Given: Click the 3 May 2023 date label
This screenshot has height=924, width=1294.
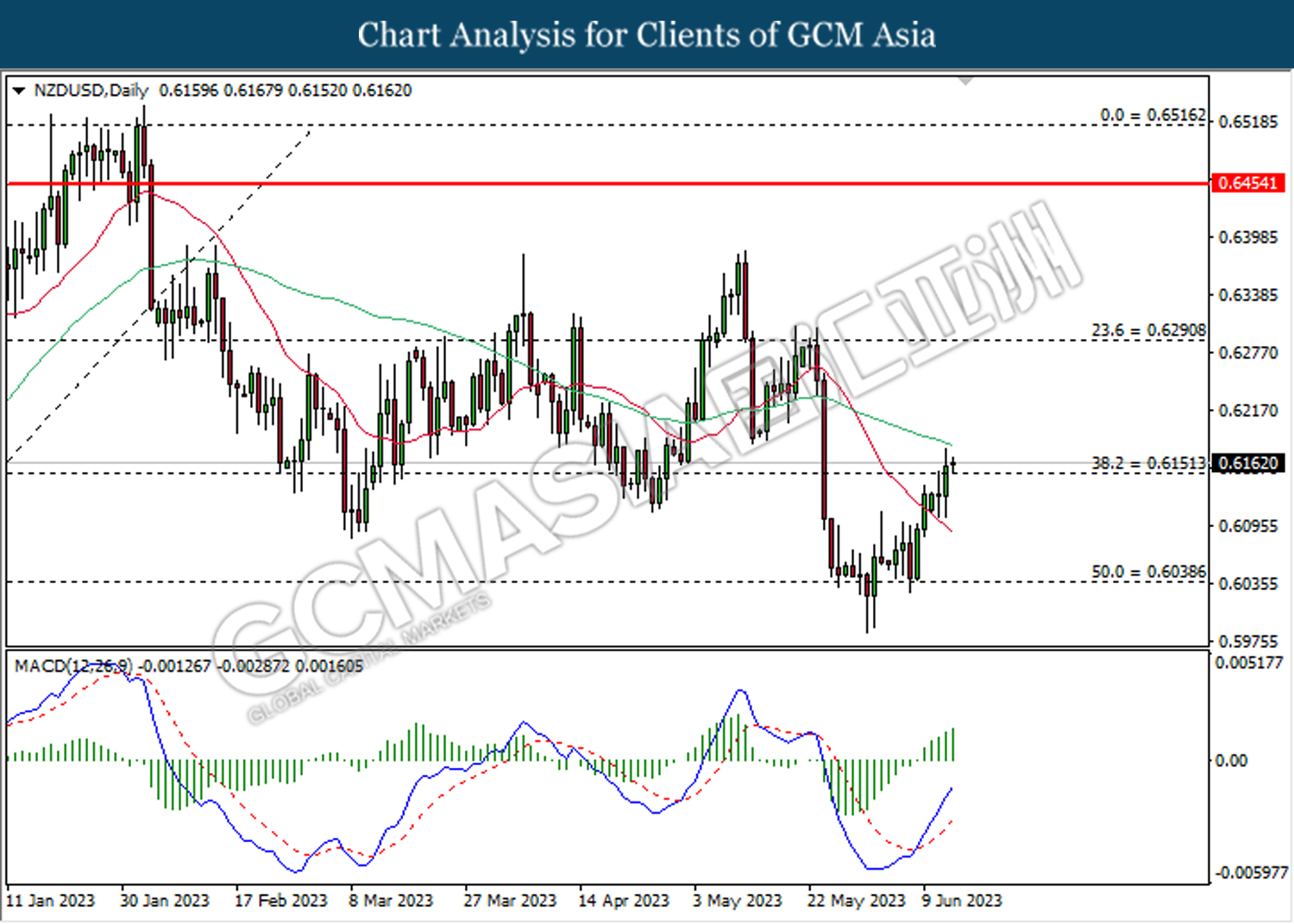Looking at the screenshot, I should pos(738,901).
